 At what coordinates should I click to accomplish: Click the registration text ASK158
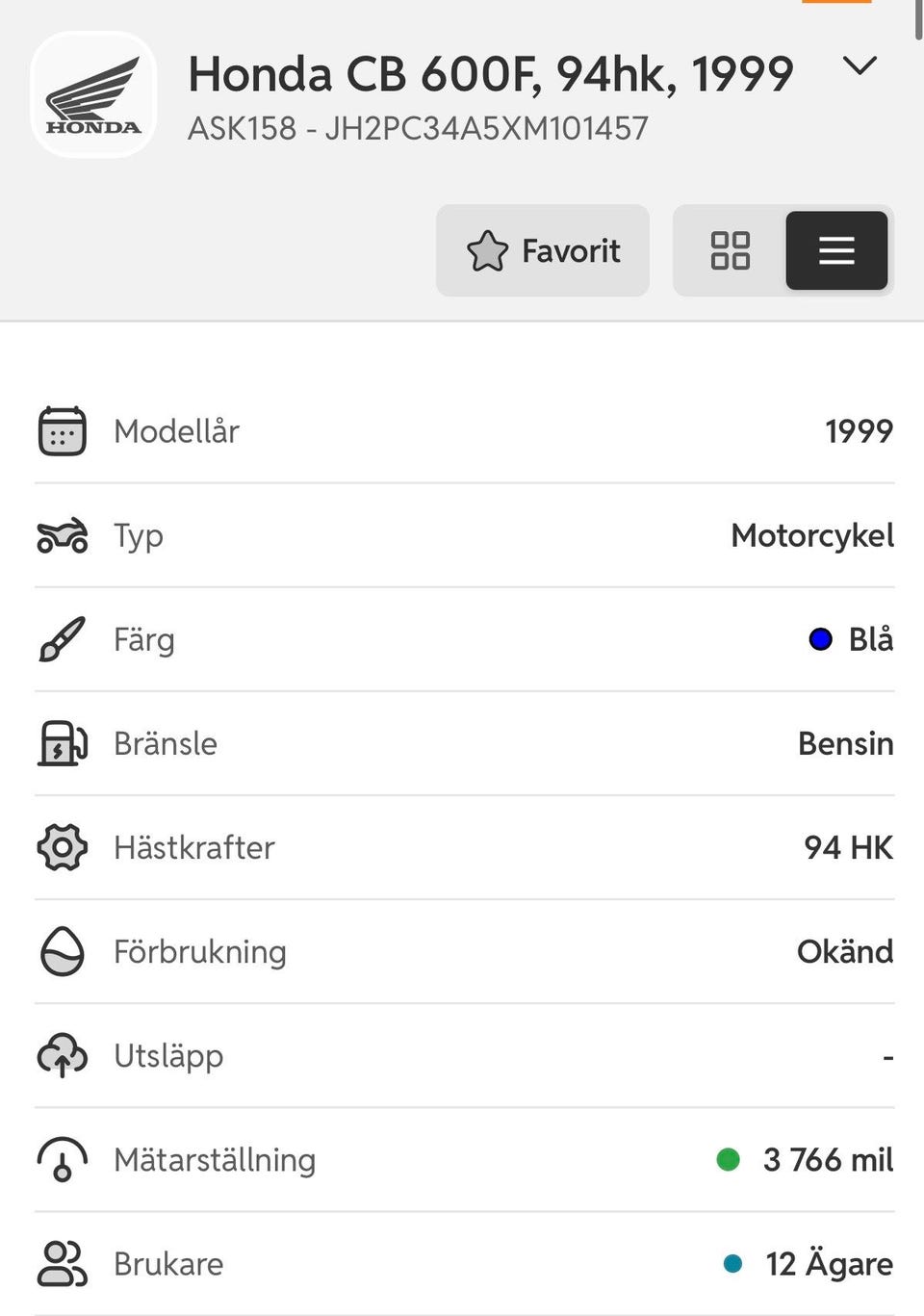coord(242,128)
